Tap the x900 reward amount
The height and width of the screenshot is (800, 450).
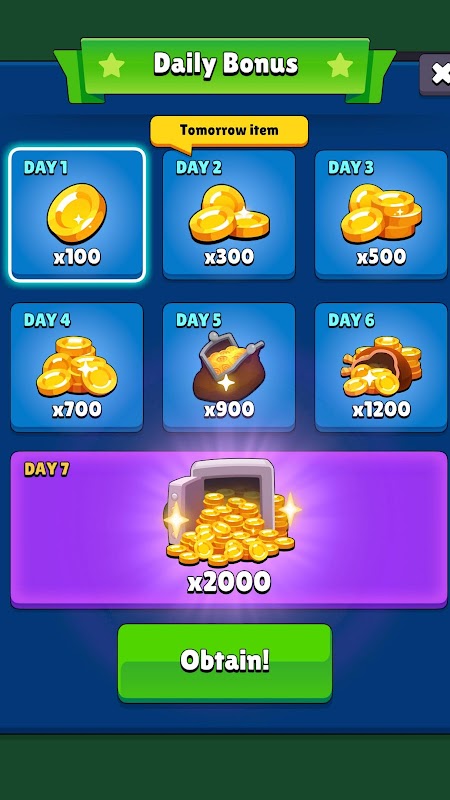229,409
